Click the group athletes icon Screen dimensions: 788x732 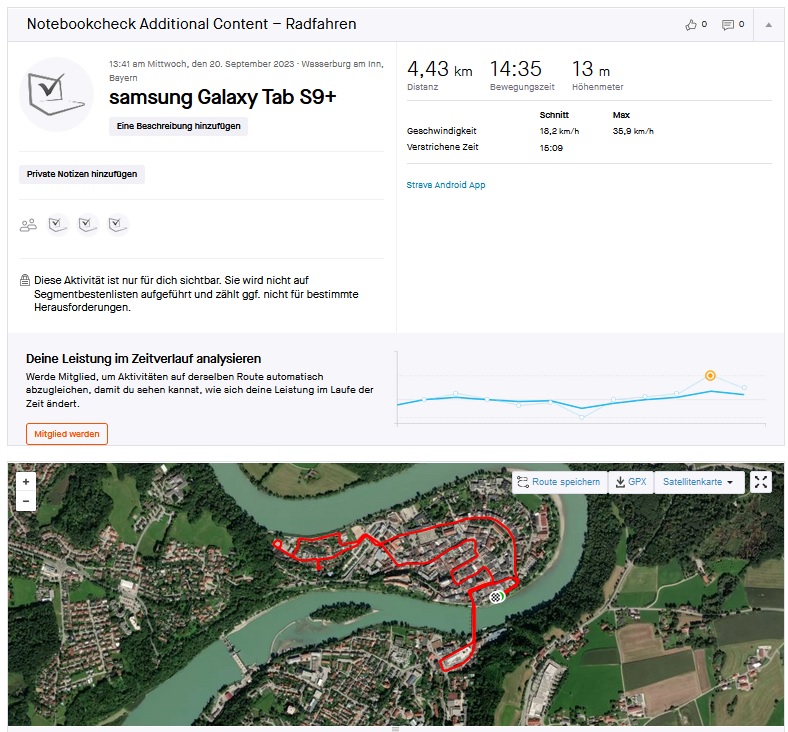click(28, 225)
